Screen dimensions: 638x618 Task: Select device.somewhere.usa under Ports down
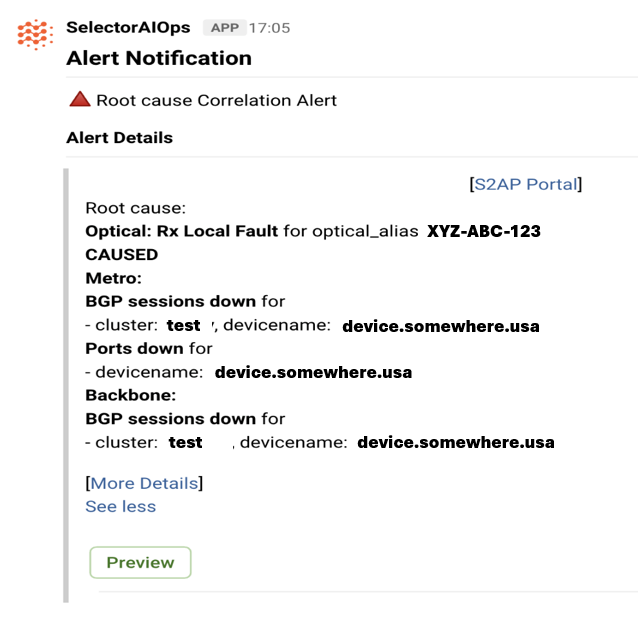tap(313, 372)
